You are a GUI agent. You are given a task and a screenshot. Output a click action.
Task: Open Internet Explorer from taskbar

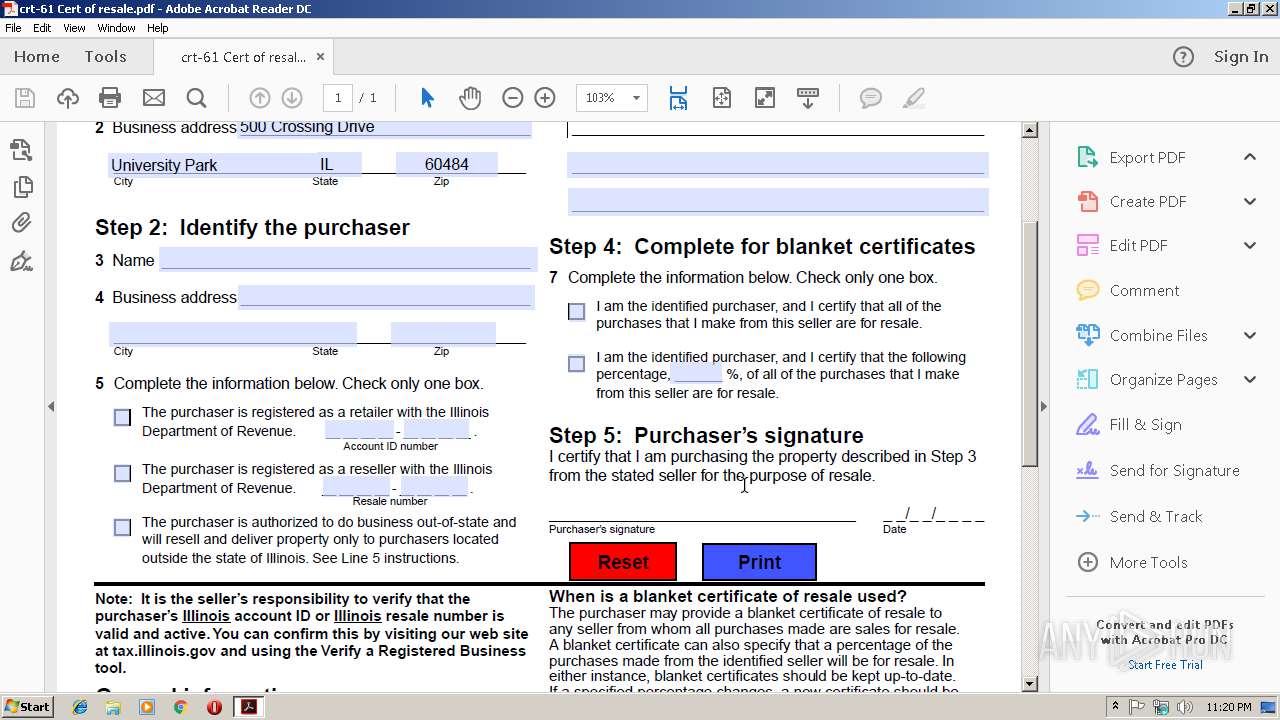pyautogui.click(x=80, y=706)
